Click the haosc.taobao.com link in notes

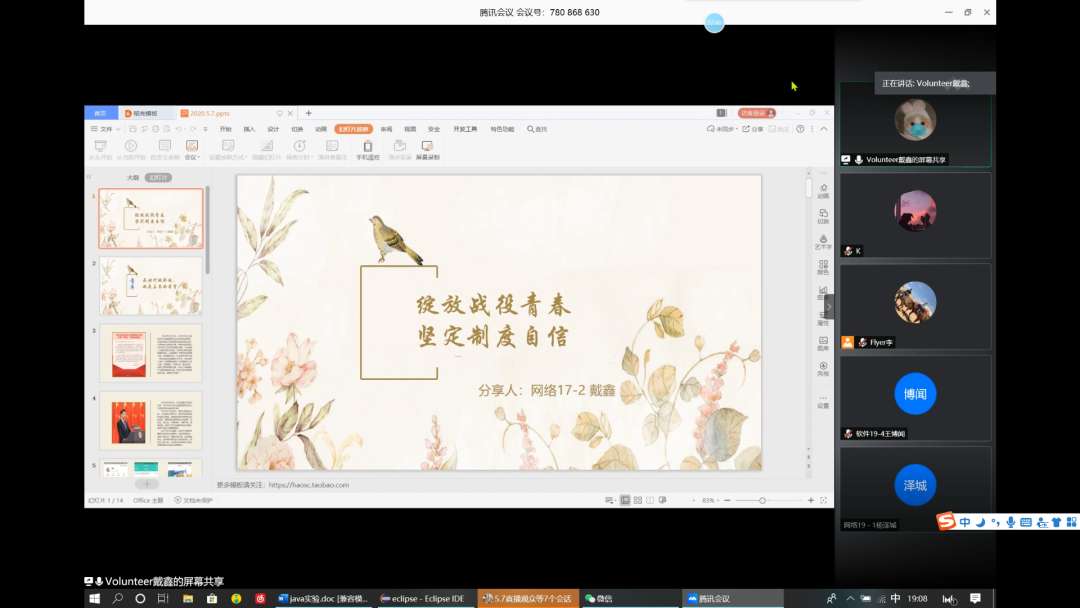coord(309,485)
